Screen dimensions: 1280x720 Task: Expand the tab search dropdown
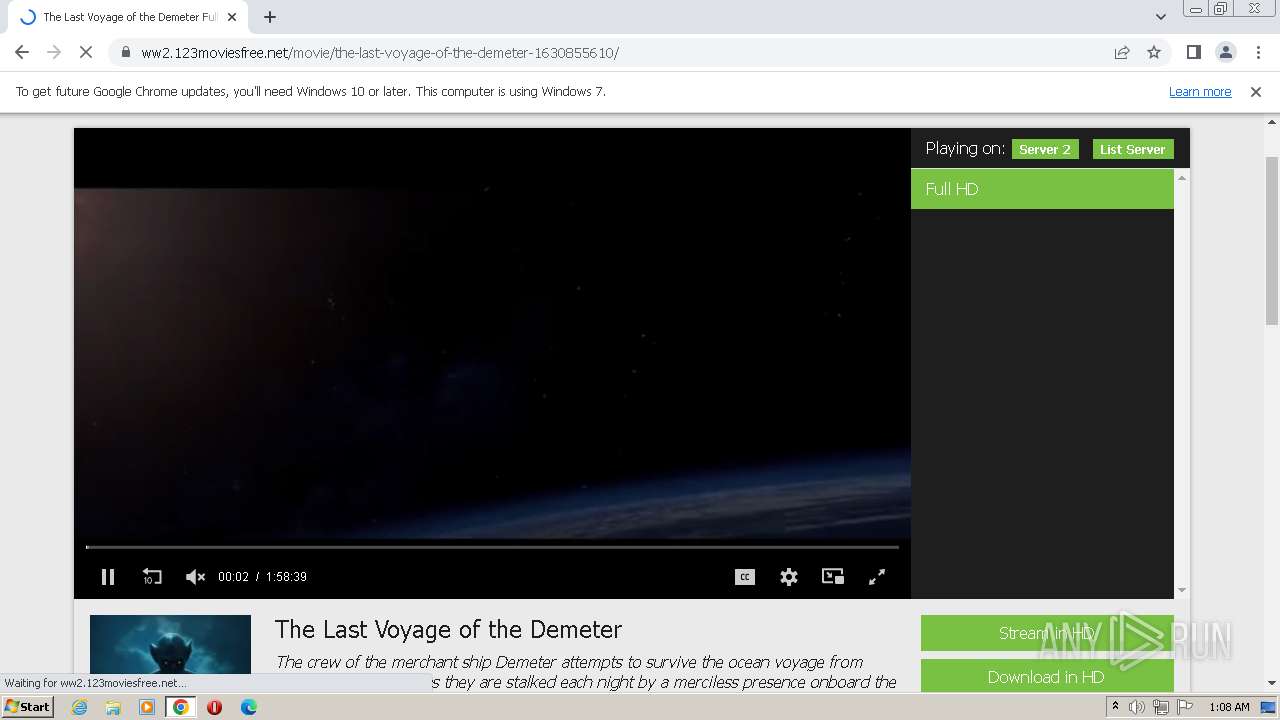1160,17
